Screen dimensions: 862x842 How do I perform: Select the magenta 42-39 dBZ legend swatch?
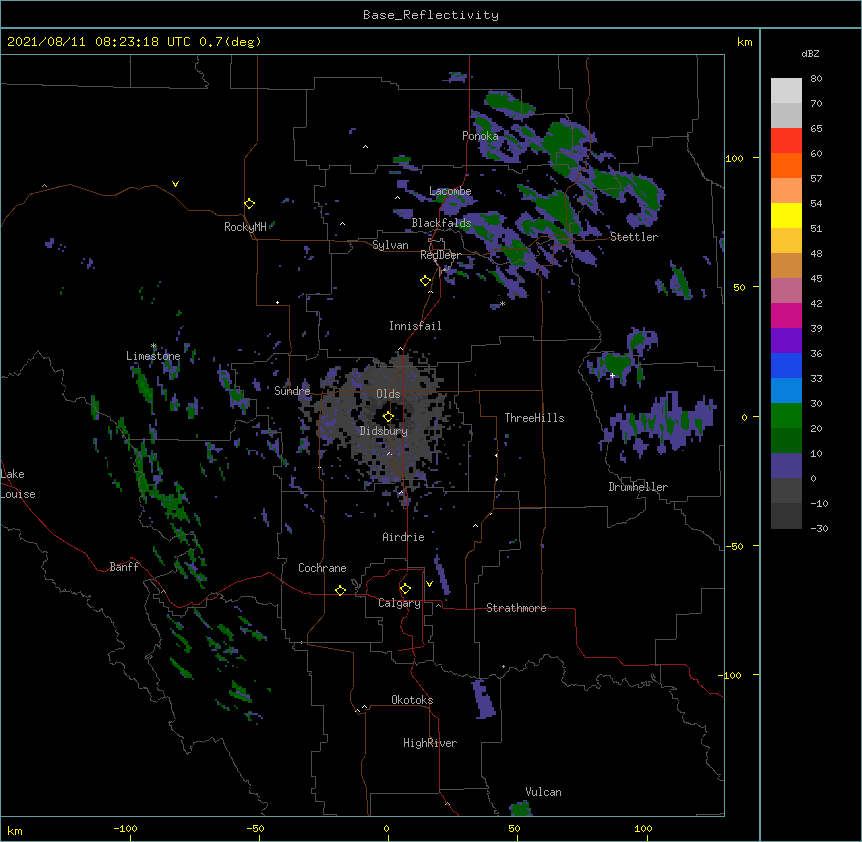(786, 315)
